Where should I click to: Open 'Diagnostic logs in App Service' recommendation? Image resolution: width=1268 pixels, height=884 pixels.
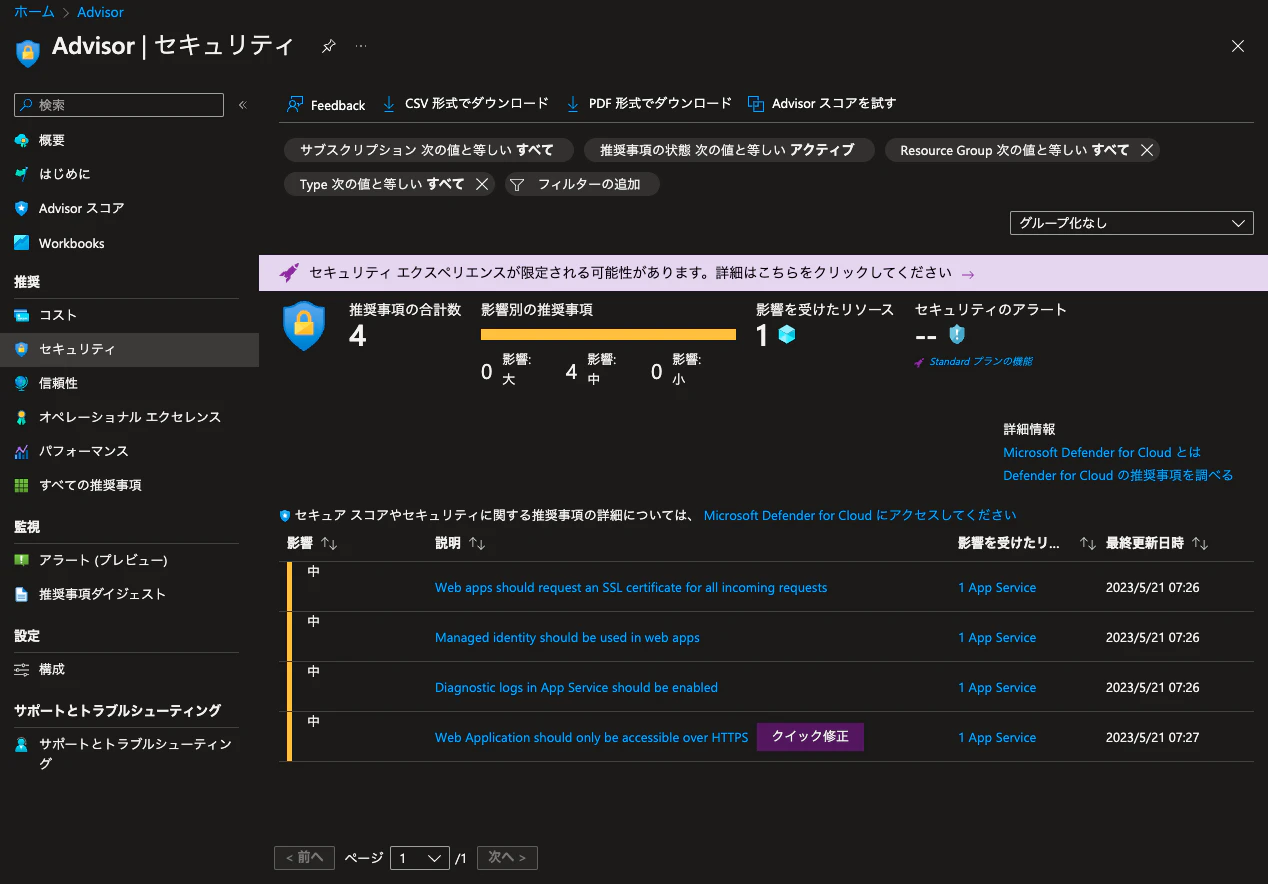click(576, 687)
